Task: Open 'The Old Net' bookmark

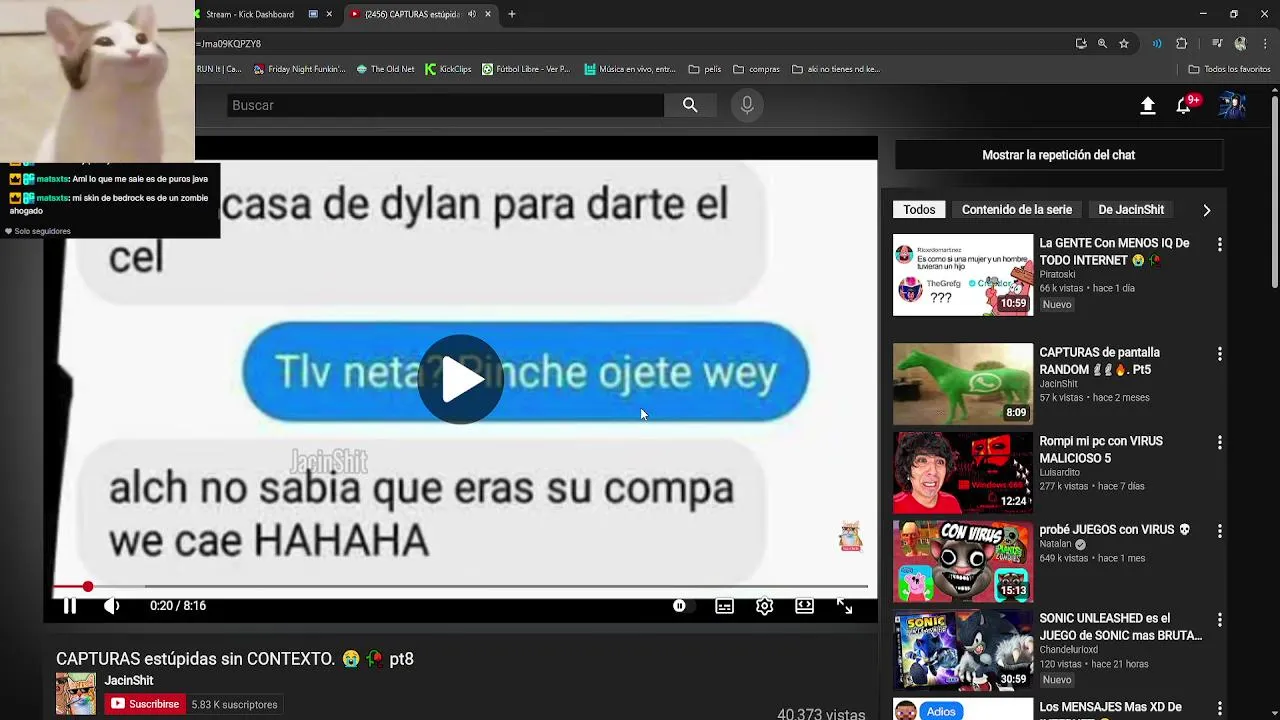Action: coord(384,69)
